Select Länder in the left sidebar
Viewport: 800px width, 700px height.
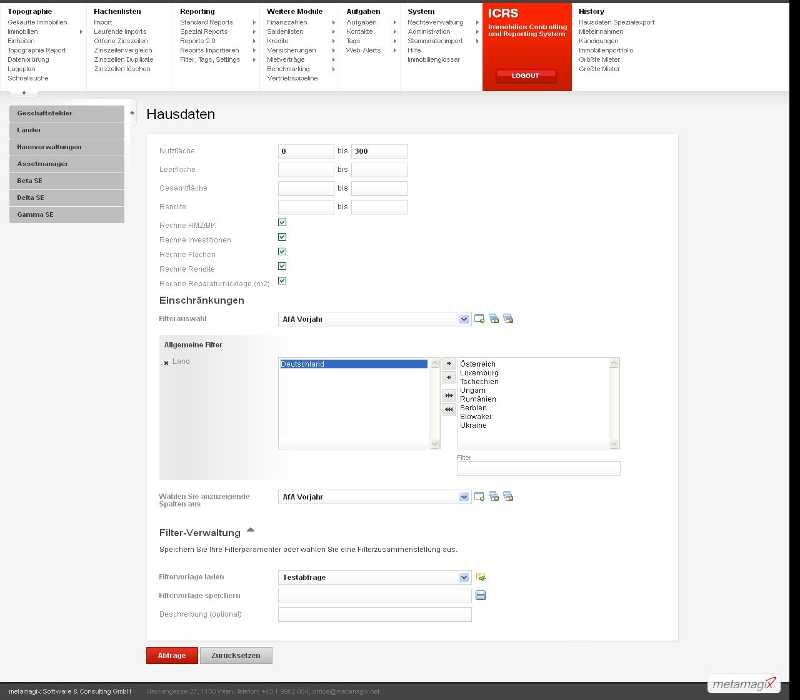(x=66, y=130)
